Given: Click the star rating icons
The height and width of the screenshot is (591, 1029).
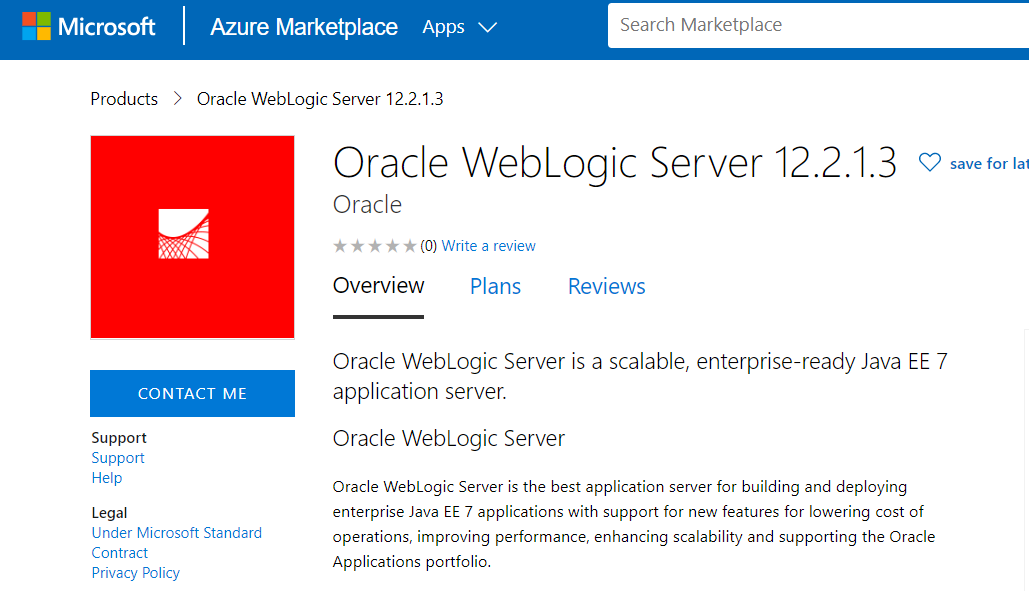Looking at the screenshot, I should pyautogui.click(x=375, y=246).
